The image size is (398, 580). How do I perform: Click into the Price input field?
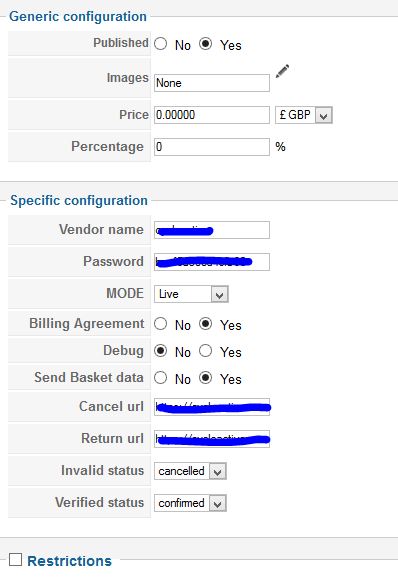[212, 115]
